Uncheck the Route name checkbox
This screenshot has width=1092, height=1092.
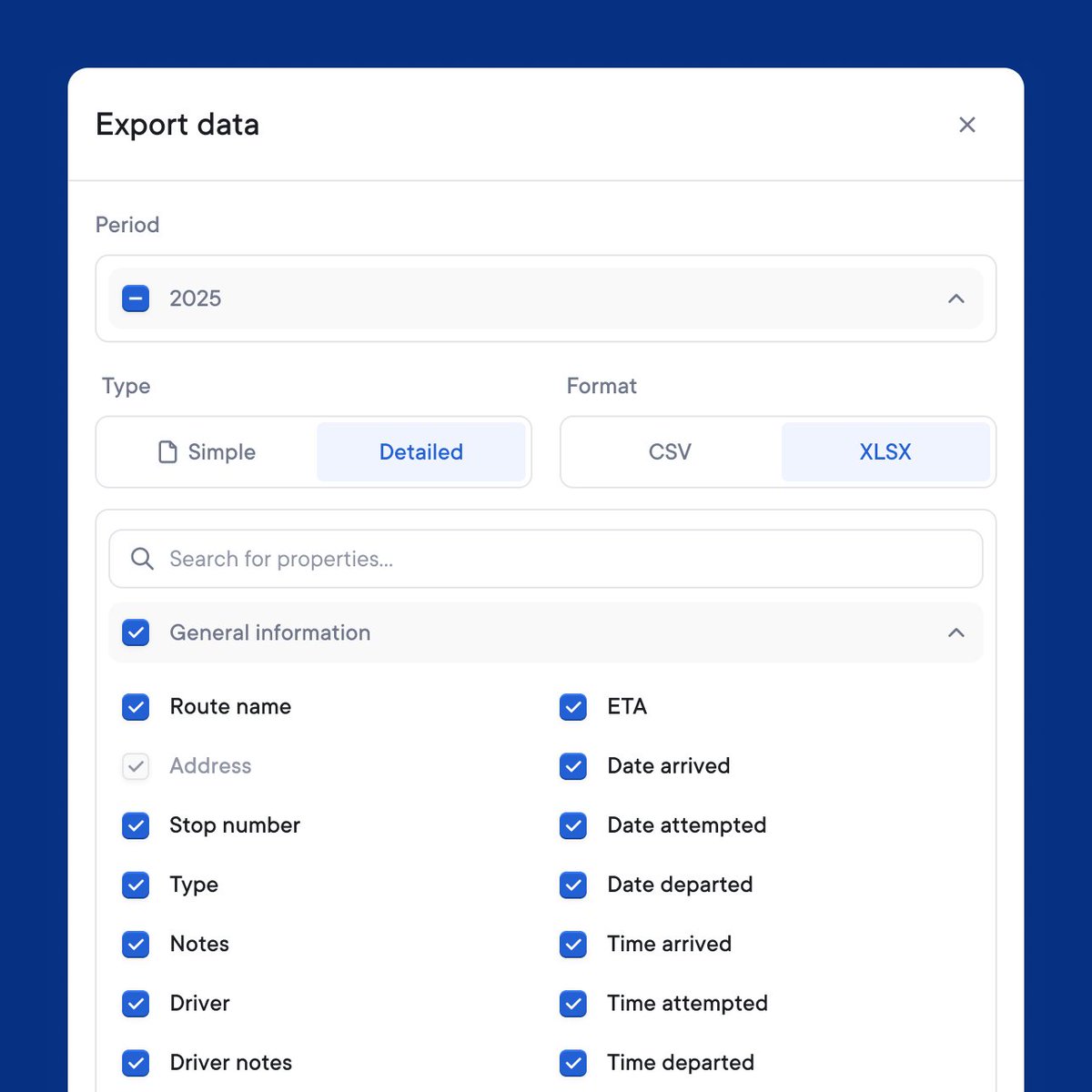[x=136, y=707]
